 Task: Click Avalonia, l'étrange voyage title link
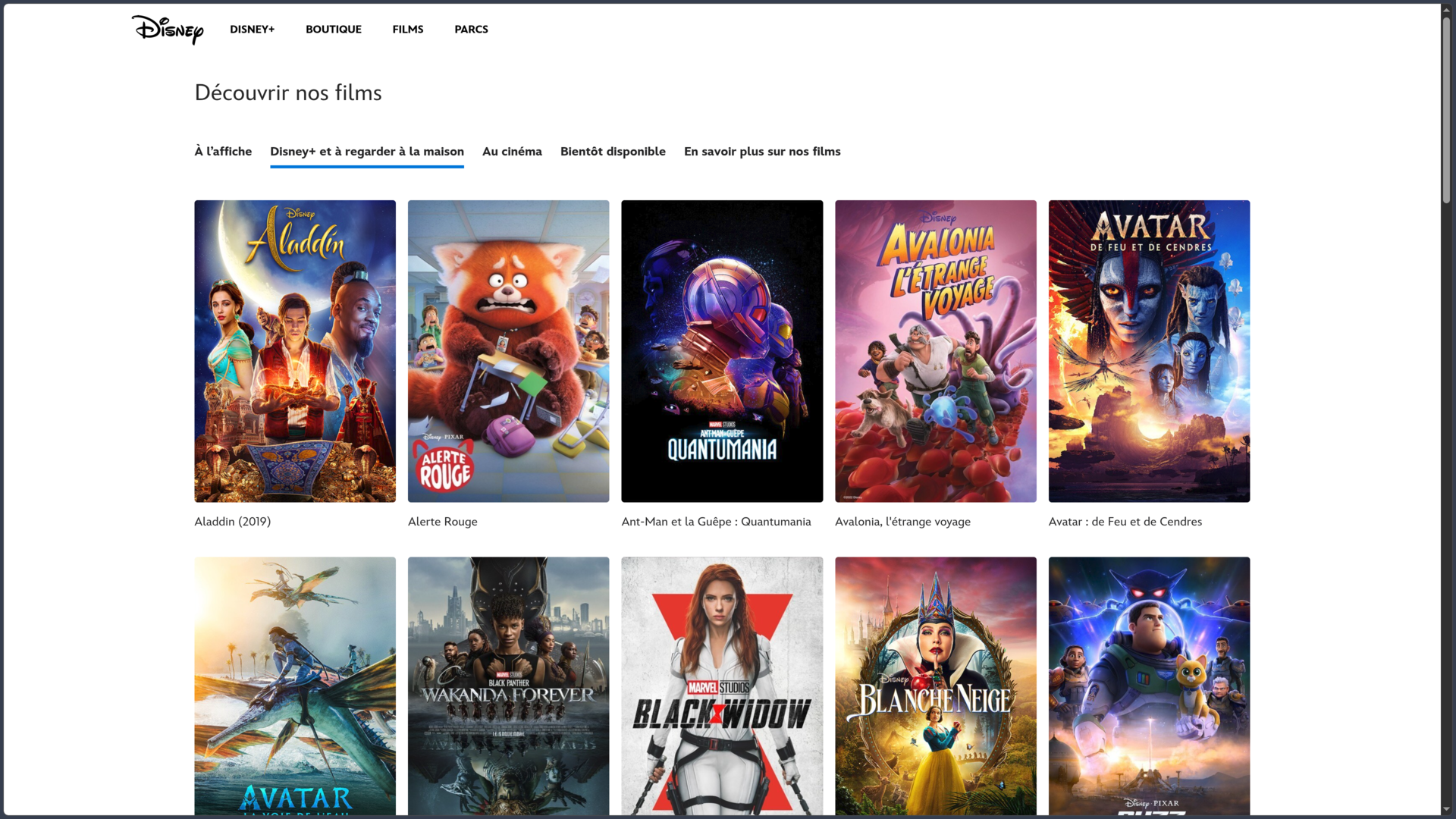click(902, 522)
